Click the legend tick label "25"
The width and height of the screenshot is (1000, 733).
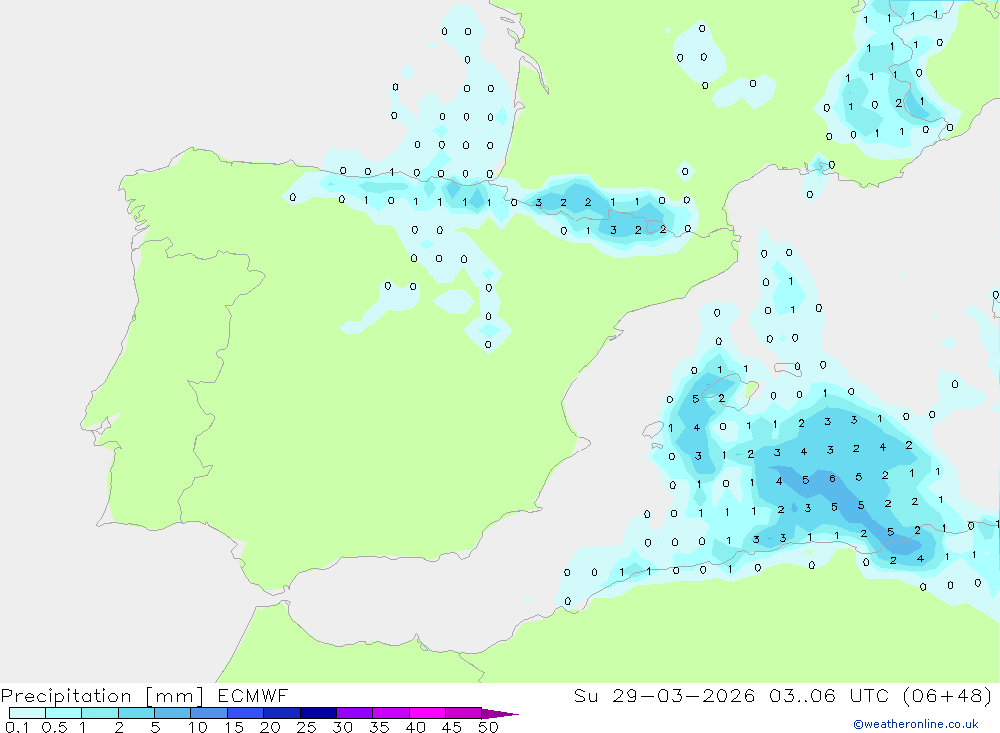pos(307,727)
